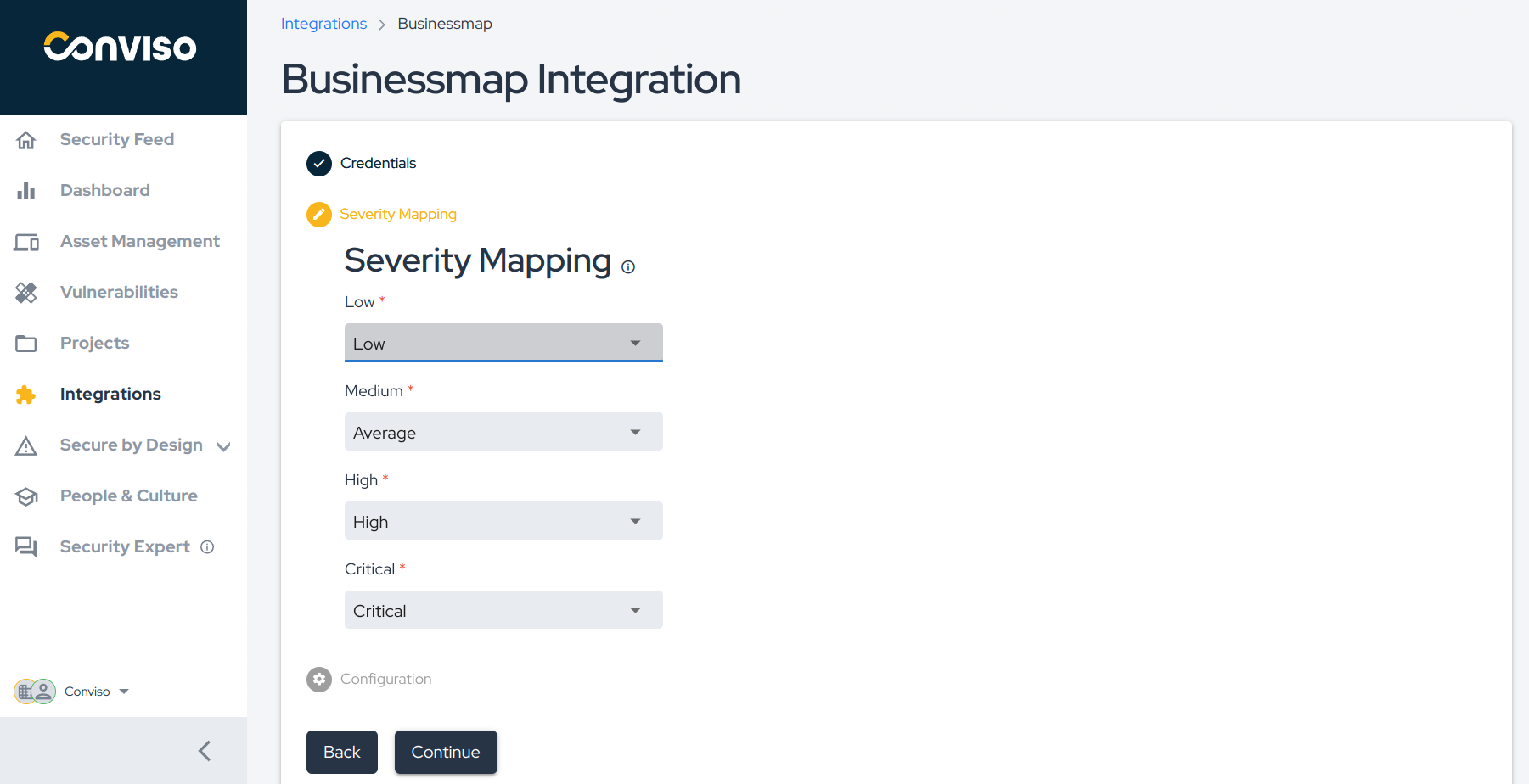Screen dimensions: 1529x784
Task: Open the Security Feed home icon
Action: tap(26, 139)
